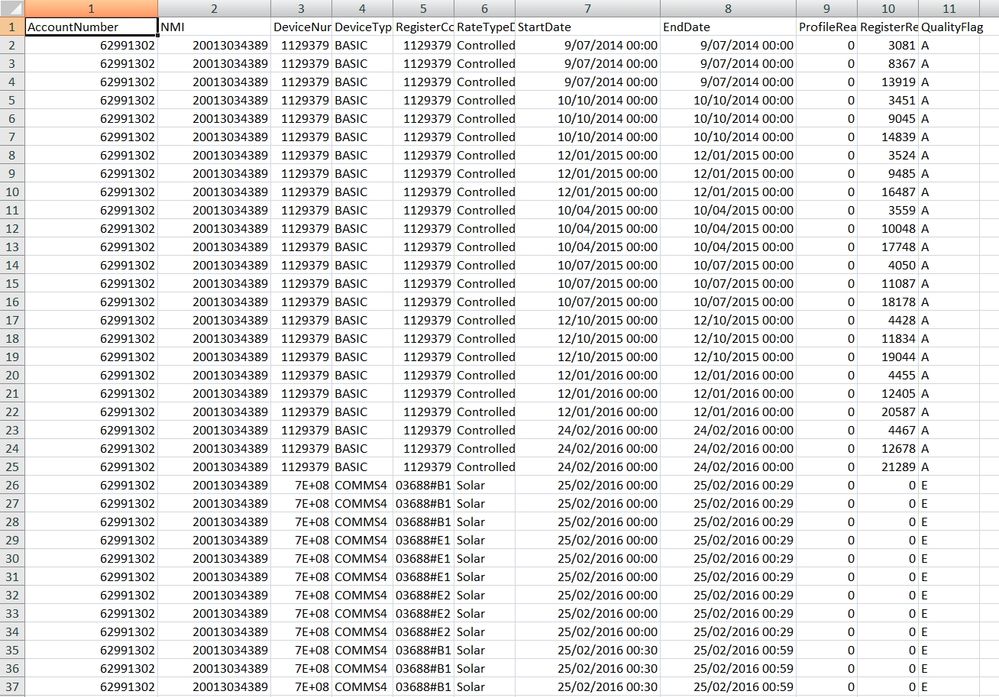The image size is (999, 697).
Task: Click the NMI header cell
Action: 213,26
